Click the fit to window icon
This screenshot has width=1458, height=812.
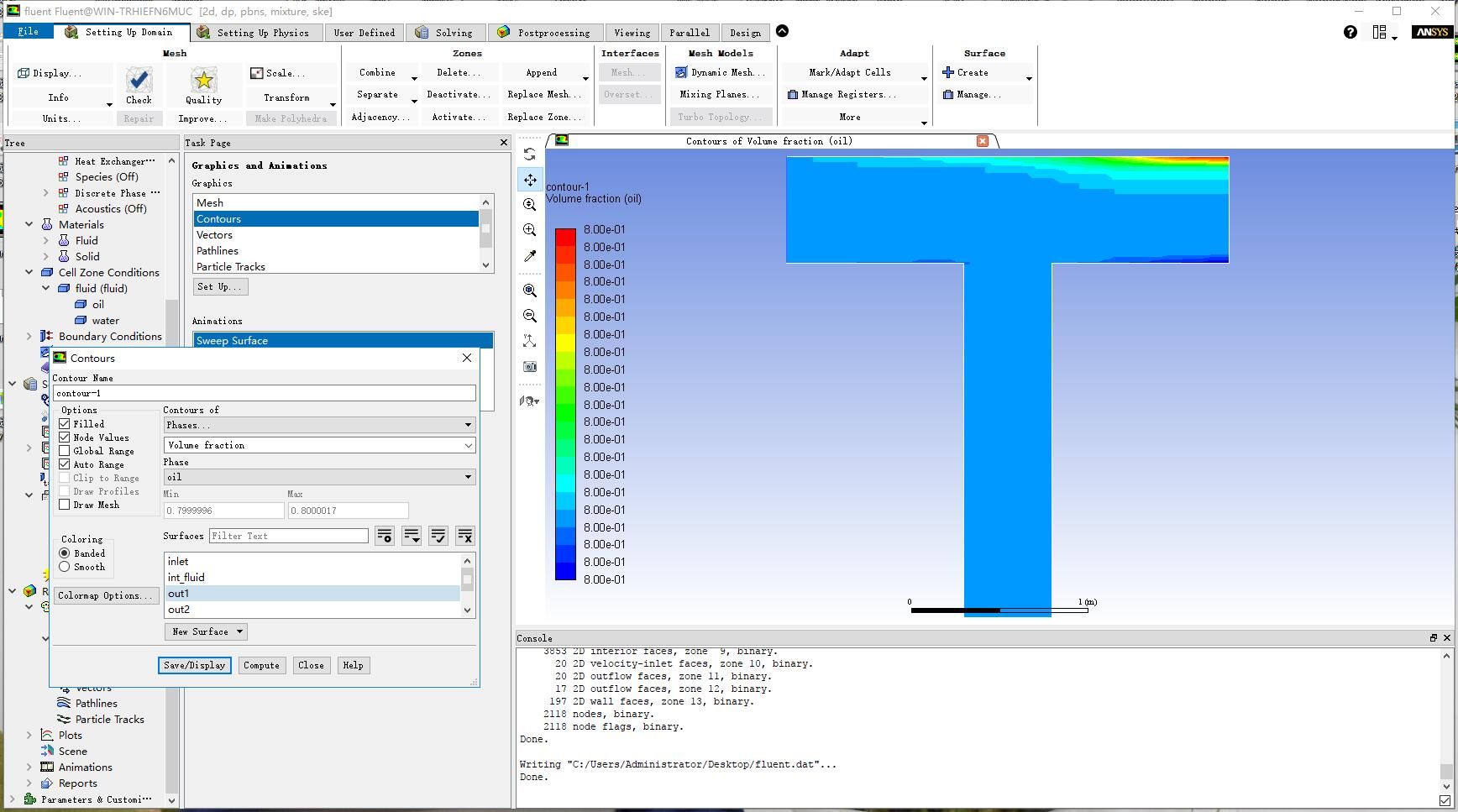pyautogui.click(x=529, y=291)
